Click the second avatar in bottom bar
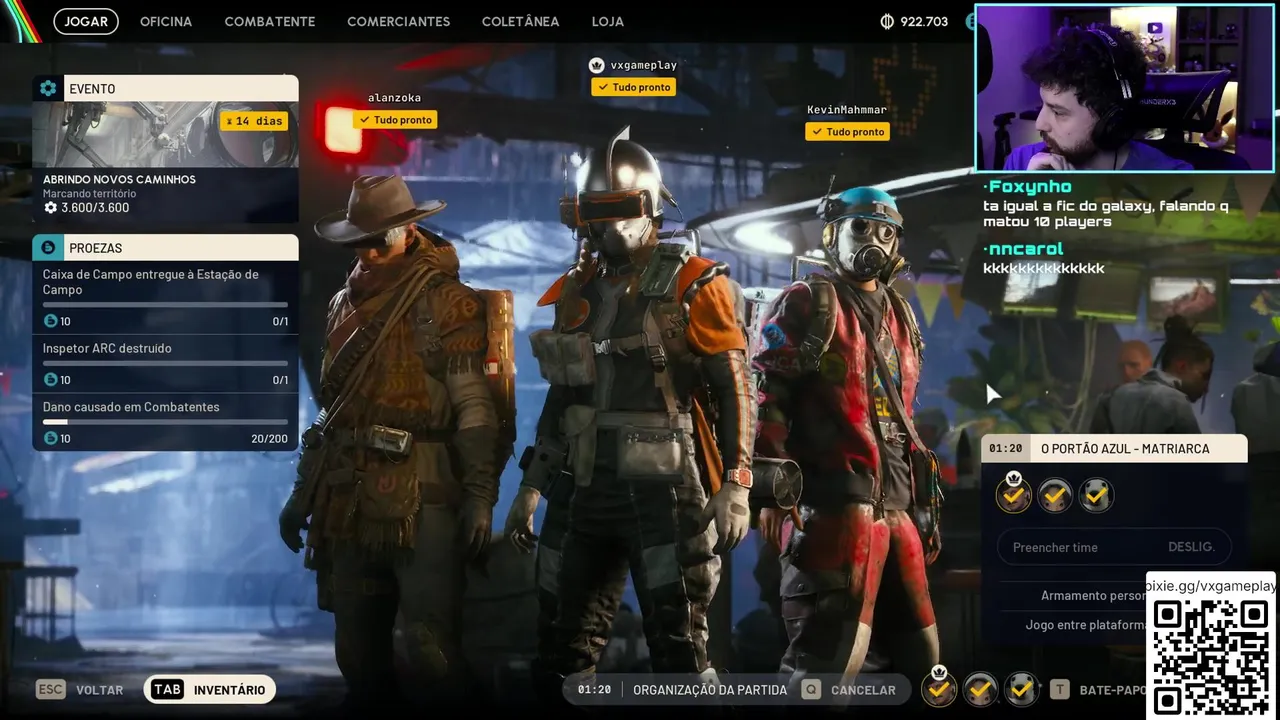 click(980, 689)
